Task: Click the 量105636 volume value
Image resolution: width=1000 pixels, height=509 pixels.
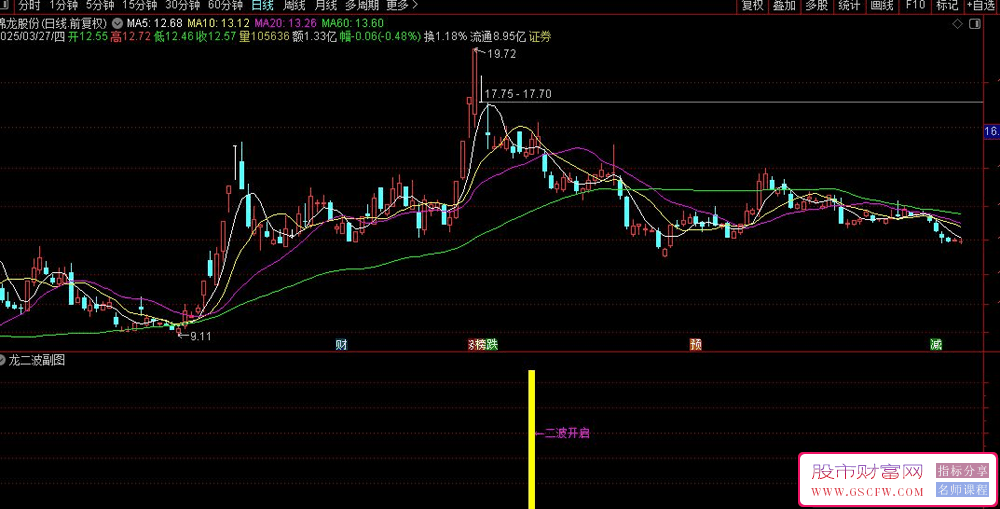Action: (x=264, y=37)
